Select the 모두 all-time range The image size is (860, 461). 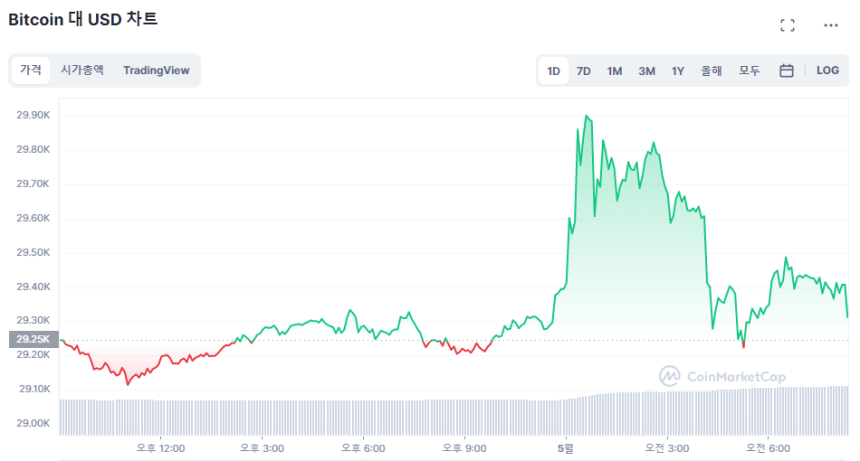749,71
